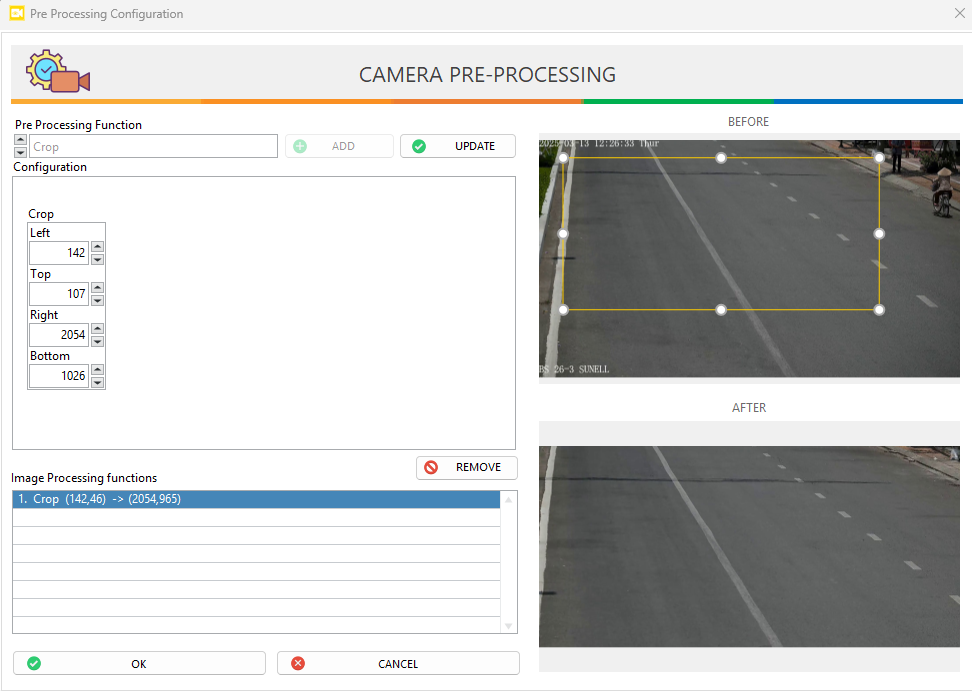Click the Left crop value field
The height and width of the screenshot is (691, 972).
coord(59,253)
